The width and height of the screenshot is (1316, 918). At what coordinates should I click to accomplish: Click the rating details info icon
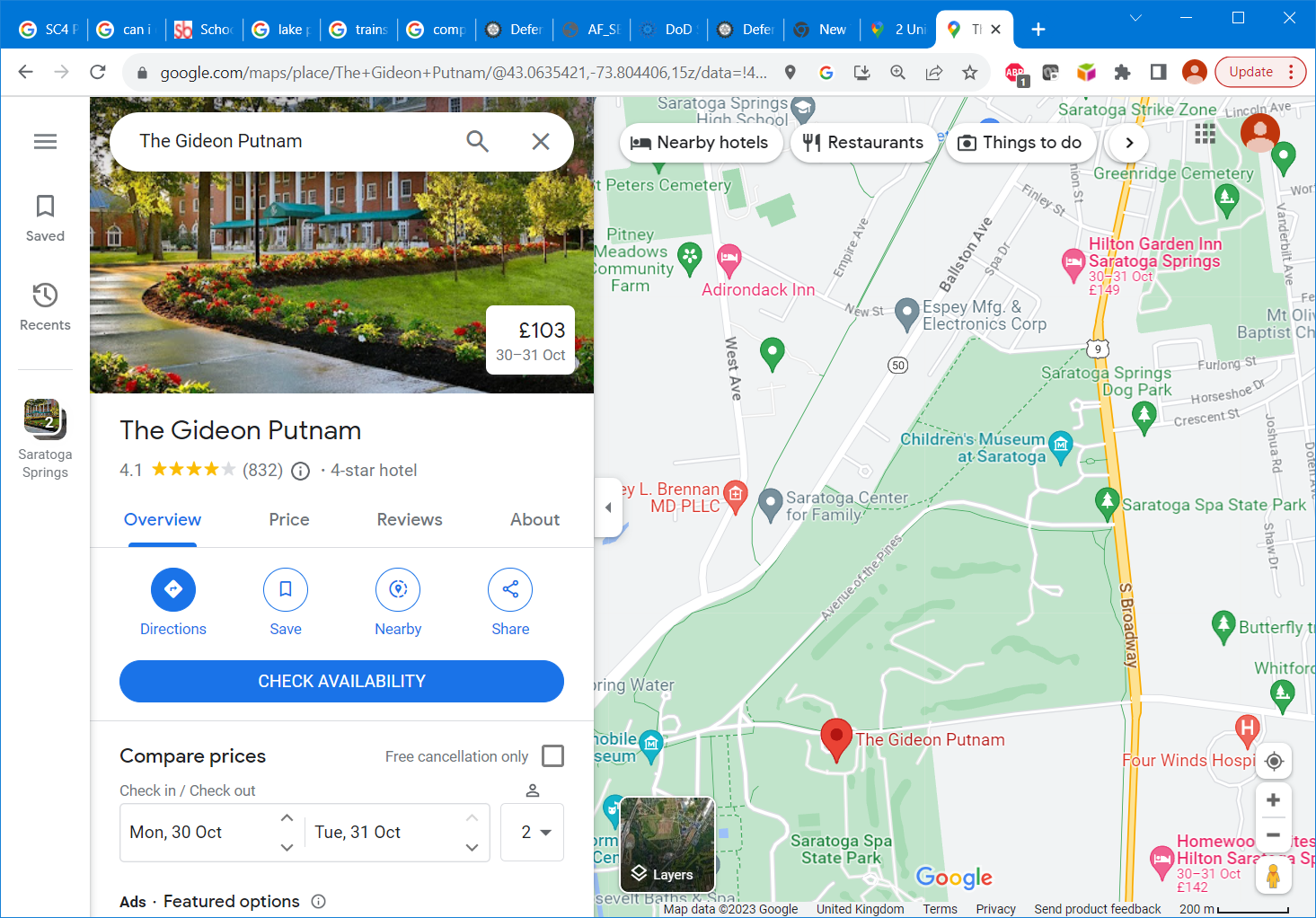(x=301, y=471)
